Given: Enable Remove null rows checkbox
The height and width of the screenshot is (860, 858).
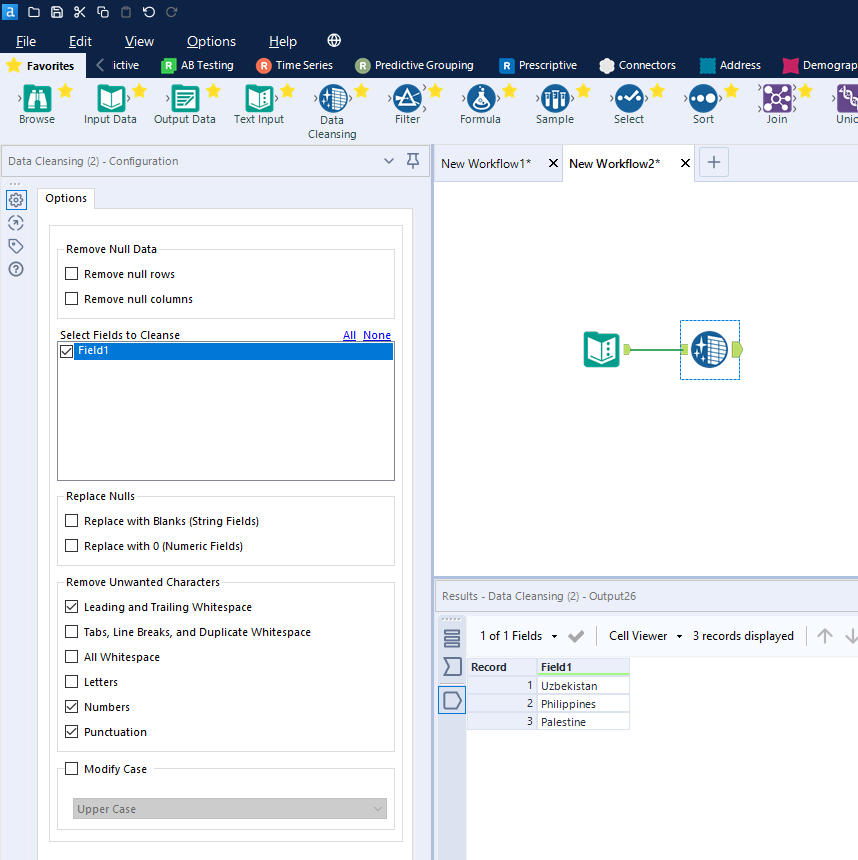Looking at the screenshot, I should tap(71, 274).
